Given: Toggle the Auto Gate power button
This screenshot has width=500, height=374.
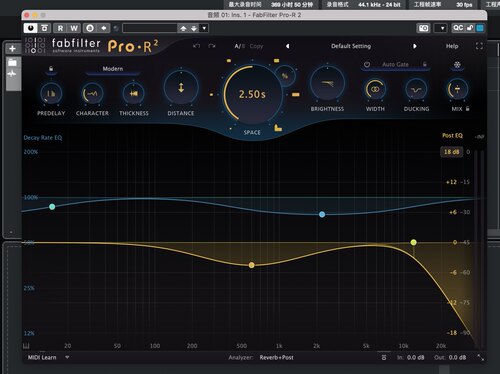Looking at the screenshot, I should [x=367, y=64].
